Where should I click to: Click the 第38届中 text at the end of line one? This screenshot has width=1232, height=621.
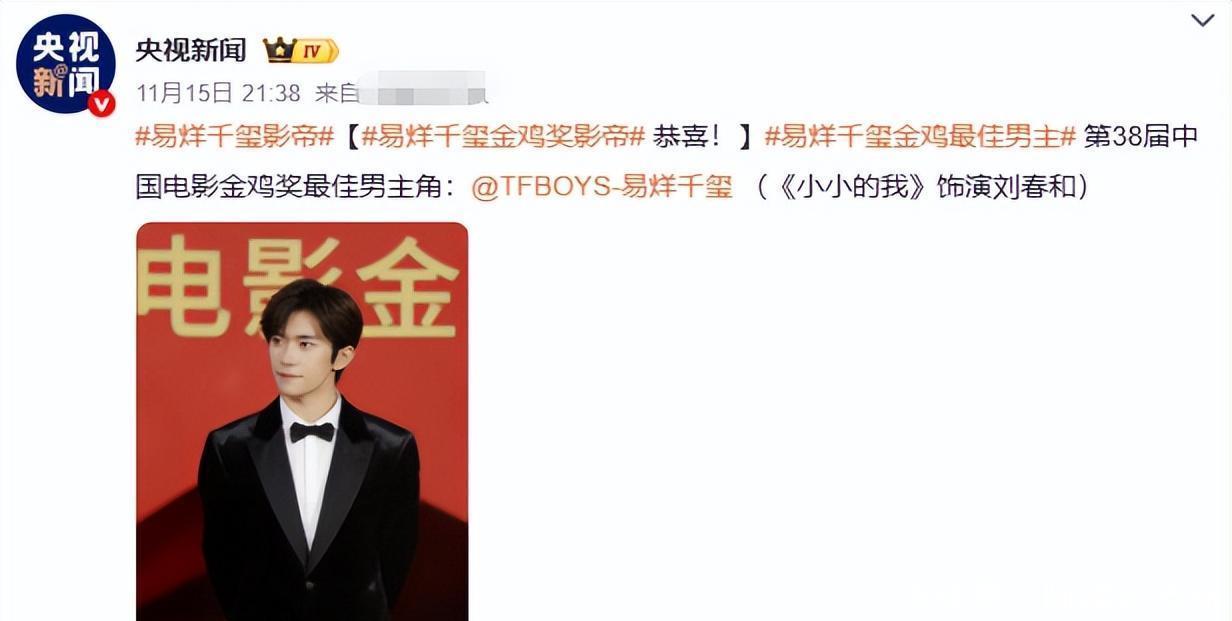click(1141, 137)
